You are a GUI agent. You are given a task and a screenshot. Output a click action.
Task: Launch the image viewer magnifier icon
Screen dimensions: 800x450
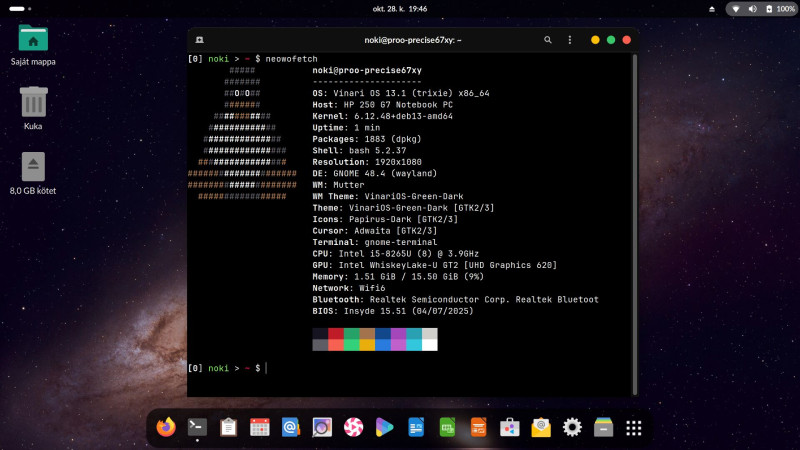click(322, 427)
